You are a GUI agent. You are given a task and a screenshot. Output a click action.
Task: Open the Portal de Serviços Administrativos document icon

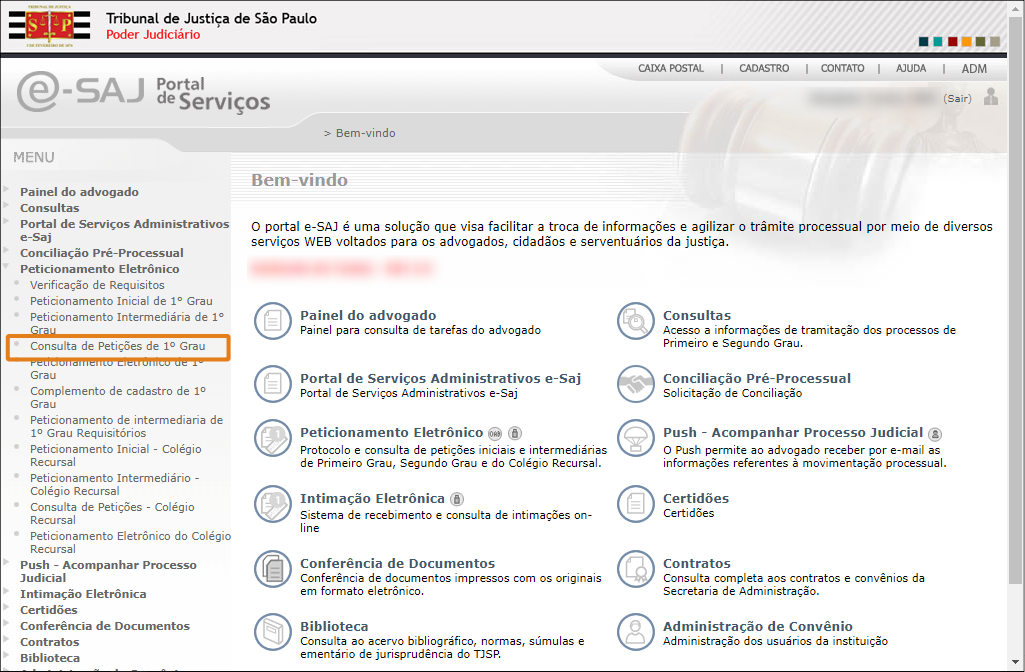[273, 384]
